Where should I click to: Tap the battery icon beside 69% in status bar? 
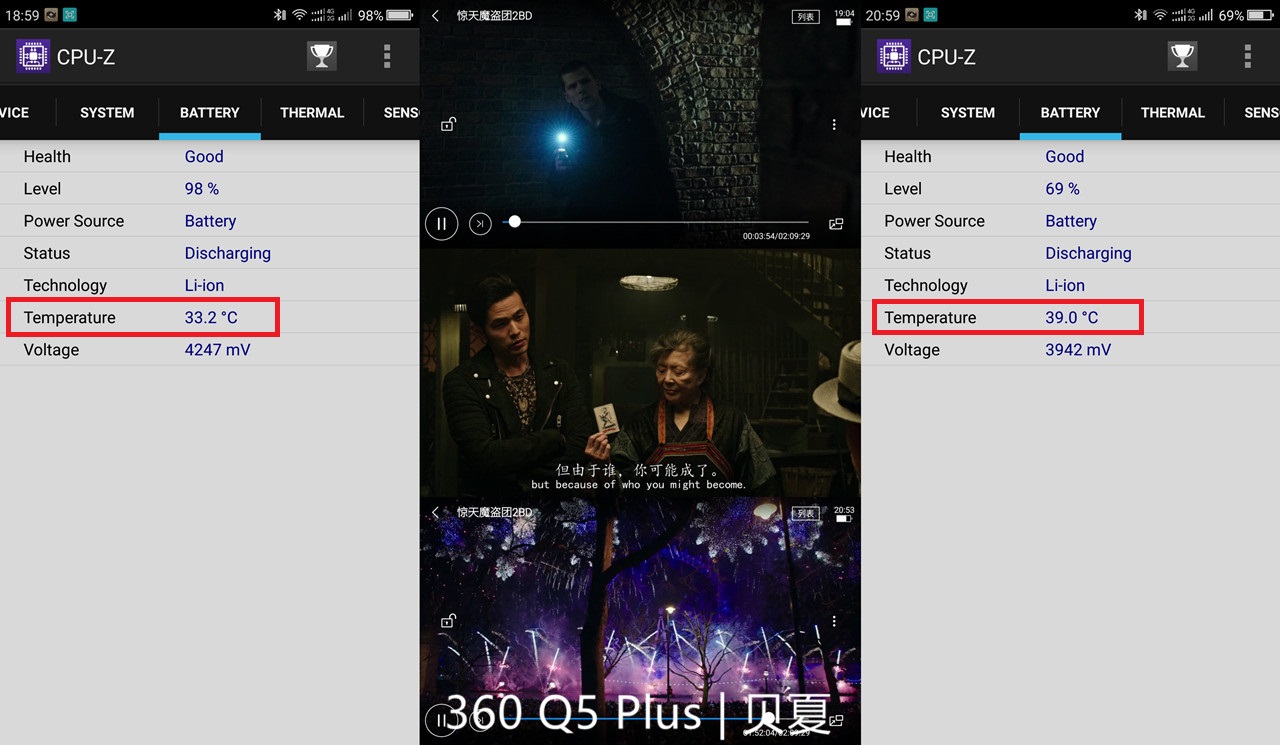coord(1261,15)
